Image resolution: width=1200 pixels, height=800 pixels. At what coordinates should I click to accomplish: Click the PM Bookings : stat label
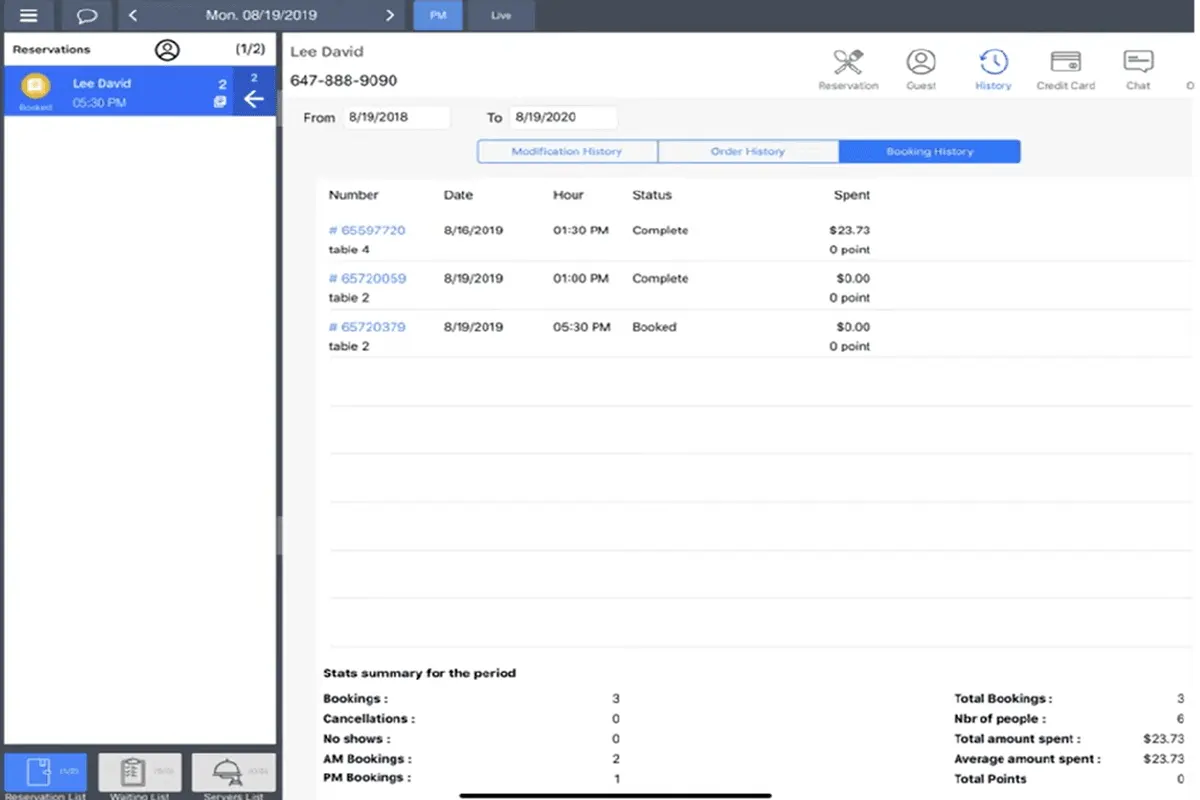[x=367, y=778]
